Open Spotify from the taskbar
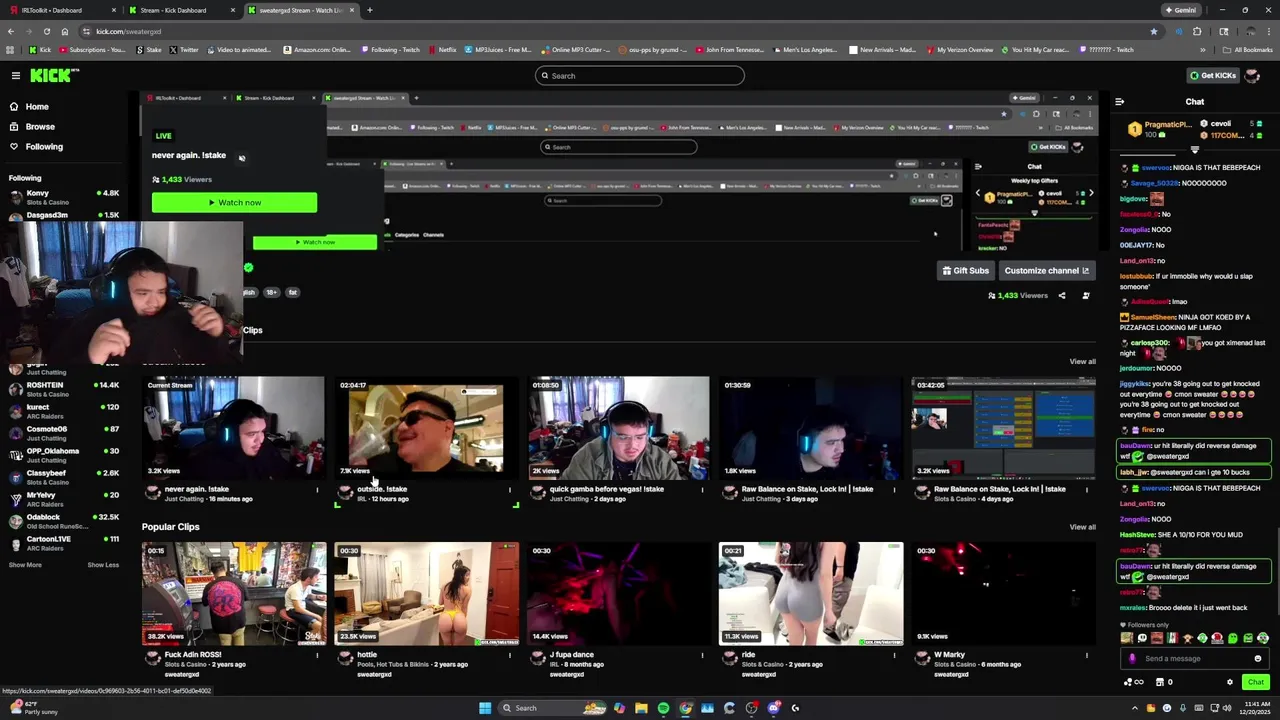This screenshot has width=1280, height=720. point(663,708)
